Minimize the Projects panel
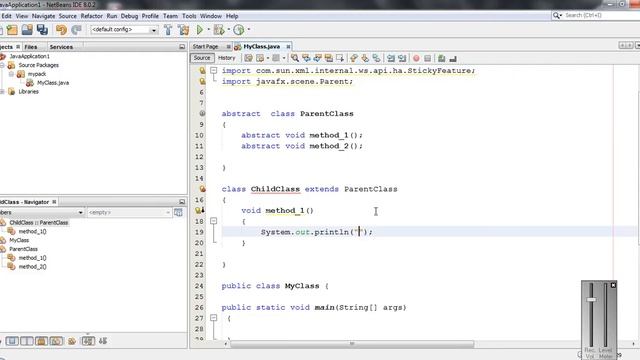 click(182, 47)
